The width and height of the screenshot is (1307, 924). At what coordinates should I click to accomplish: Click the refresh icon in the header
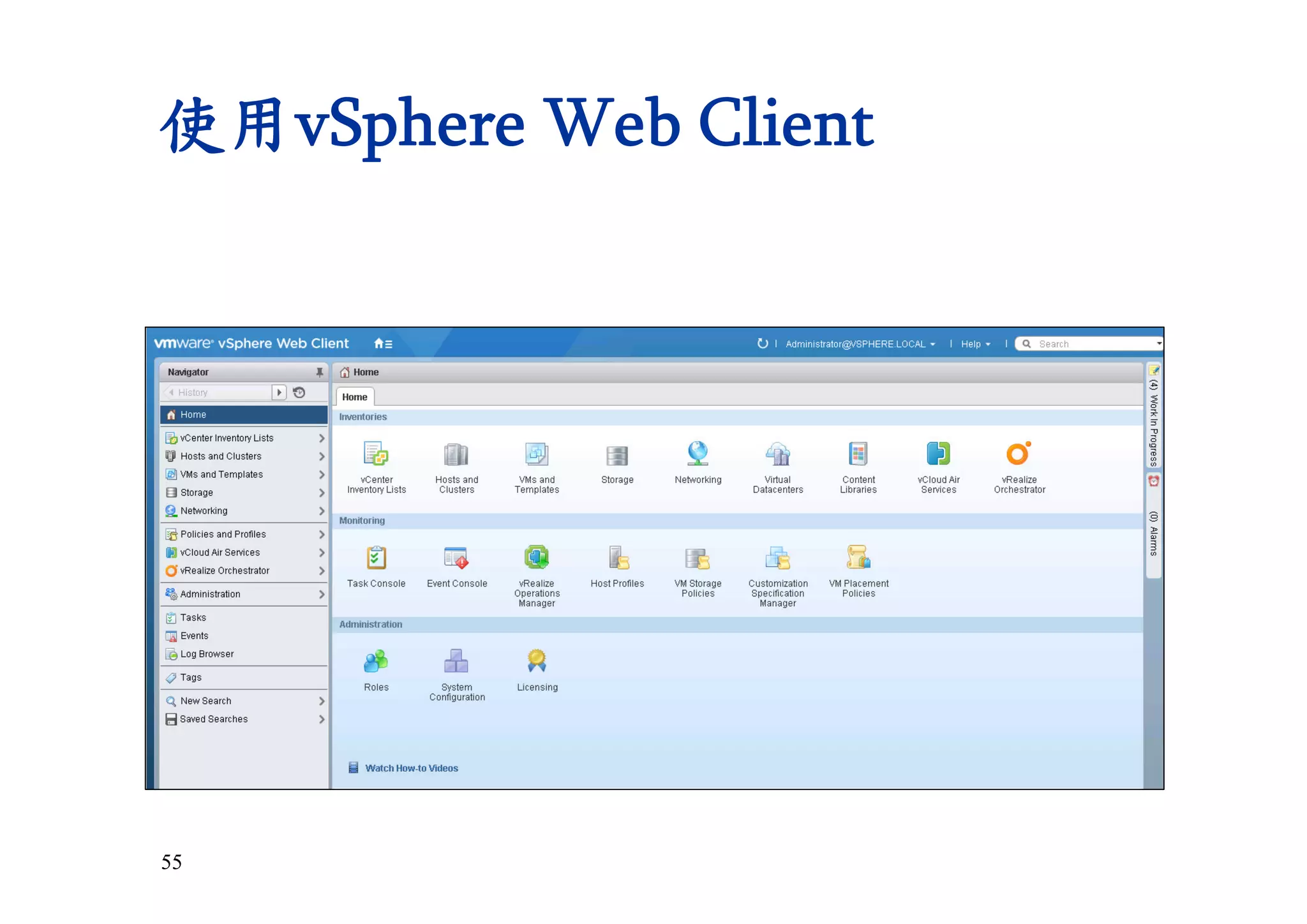[762, 343]
